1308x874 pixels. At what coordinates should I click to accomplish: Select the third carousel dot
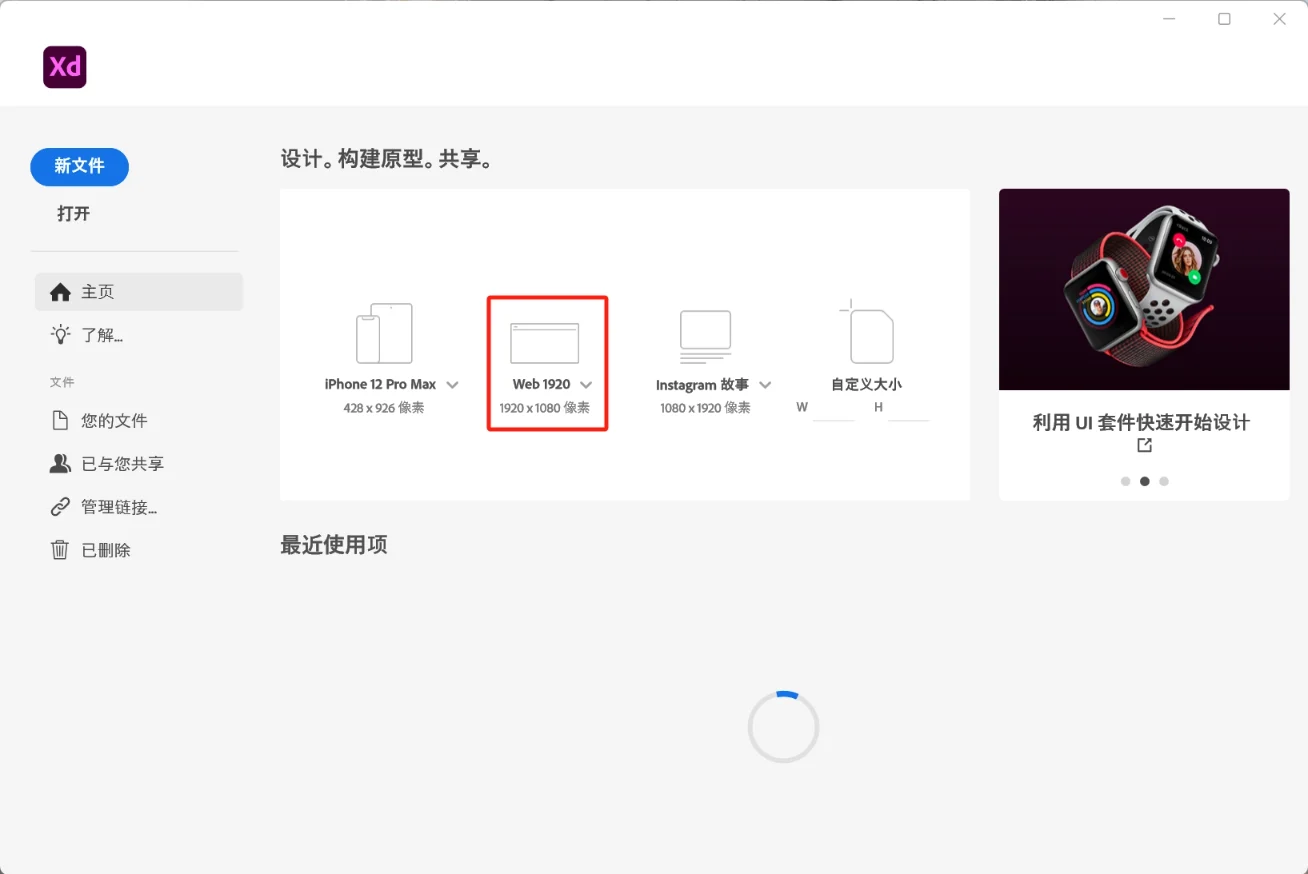(1164, 481)
